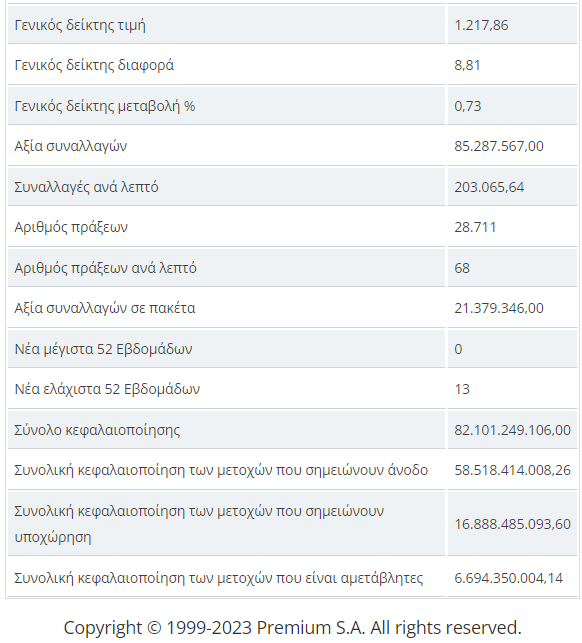
Task: Select the value 6.694.350.004,14
Action: pos(509,578)
